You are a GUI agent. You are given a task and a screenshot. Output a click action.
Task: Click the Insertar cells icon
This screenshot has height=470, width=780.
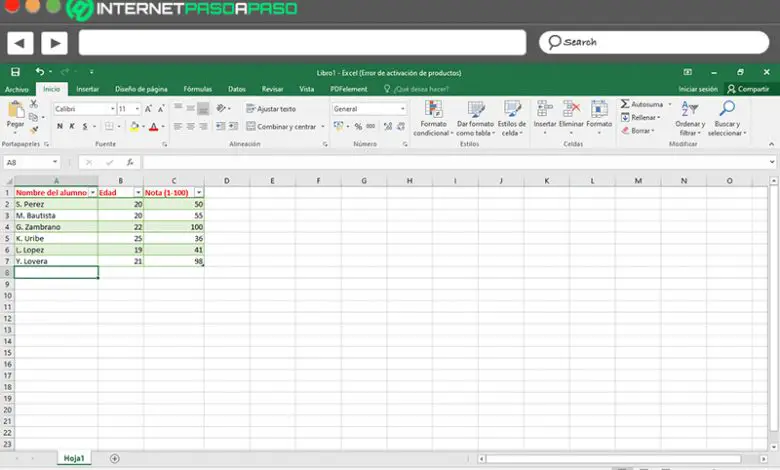coord(545,108)
